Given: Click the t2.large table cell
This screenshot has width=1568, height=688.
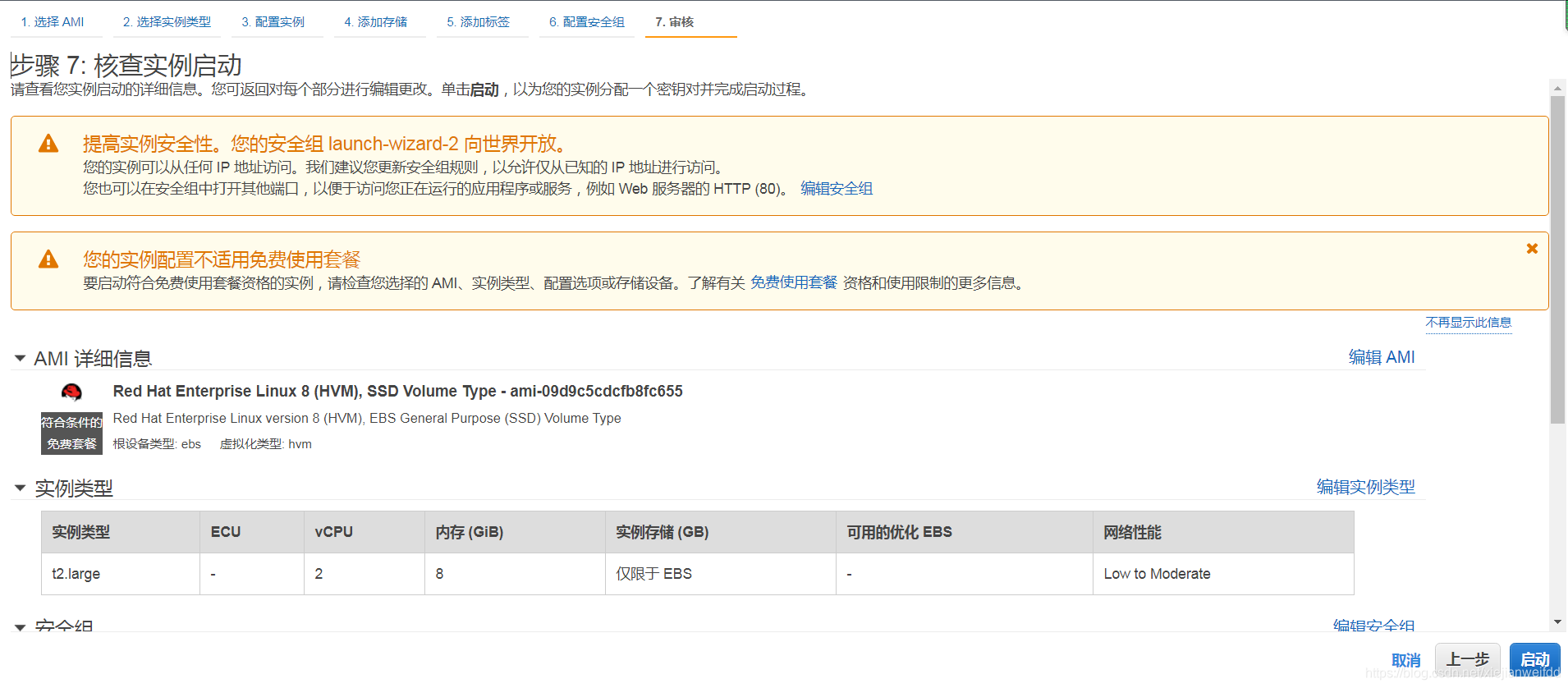Looking at the screenshot, I should [121, 574].
